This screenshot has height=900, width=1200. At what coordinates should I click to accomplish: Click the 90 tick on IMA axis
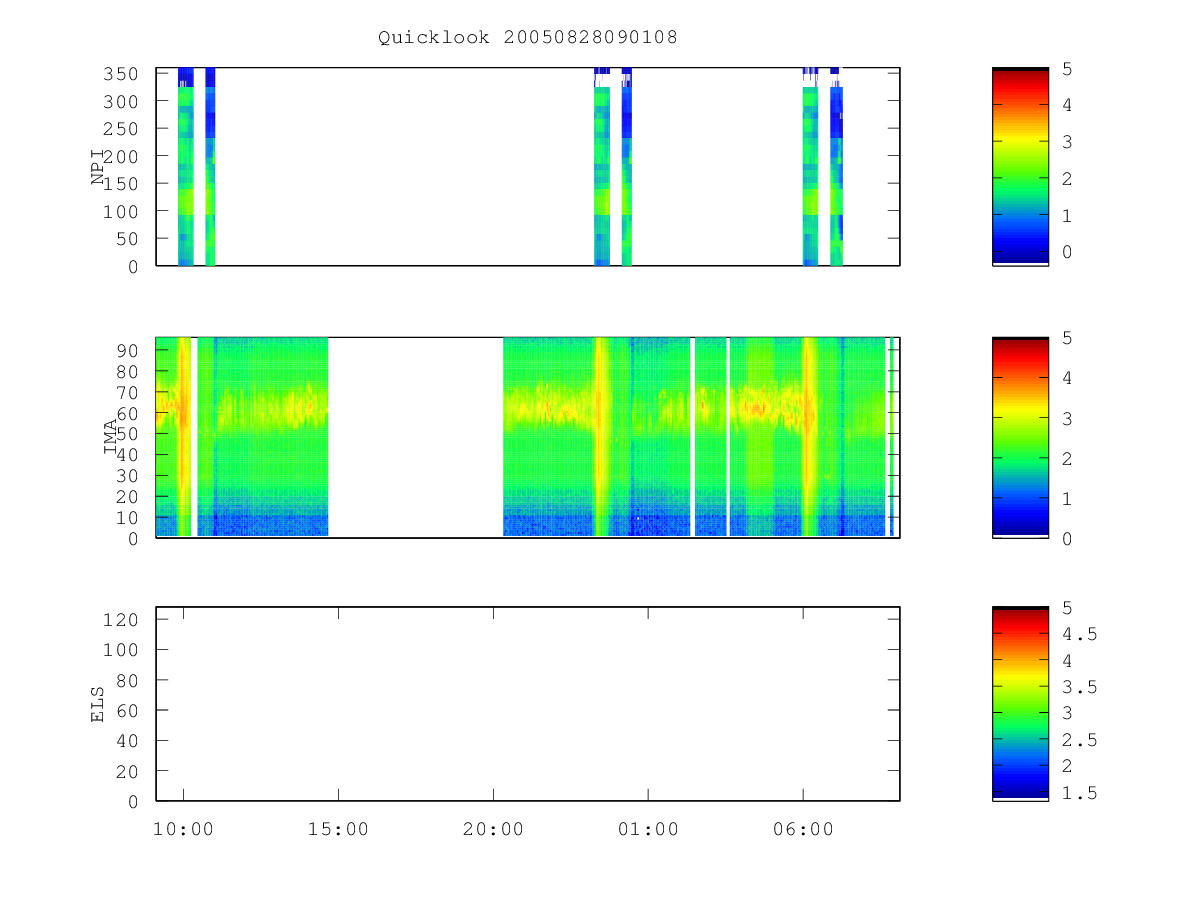128,350
